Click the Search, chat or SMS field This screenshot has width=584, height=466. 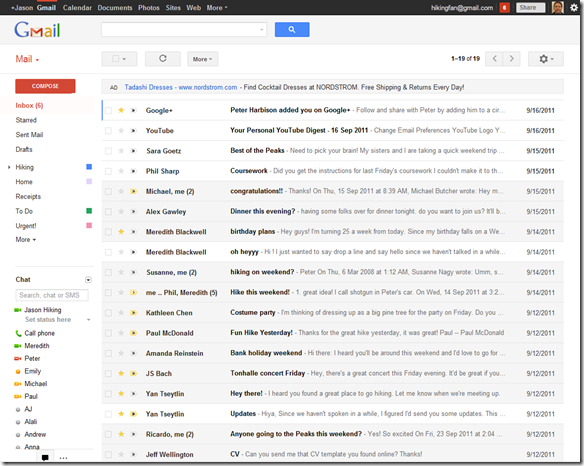pyautogui.click(x=52, y=295)
